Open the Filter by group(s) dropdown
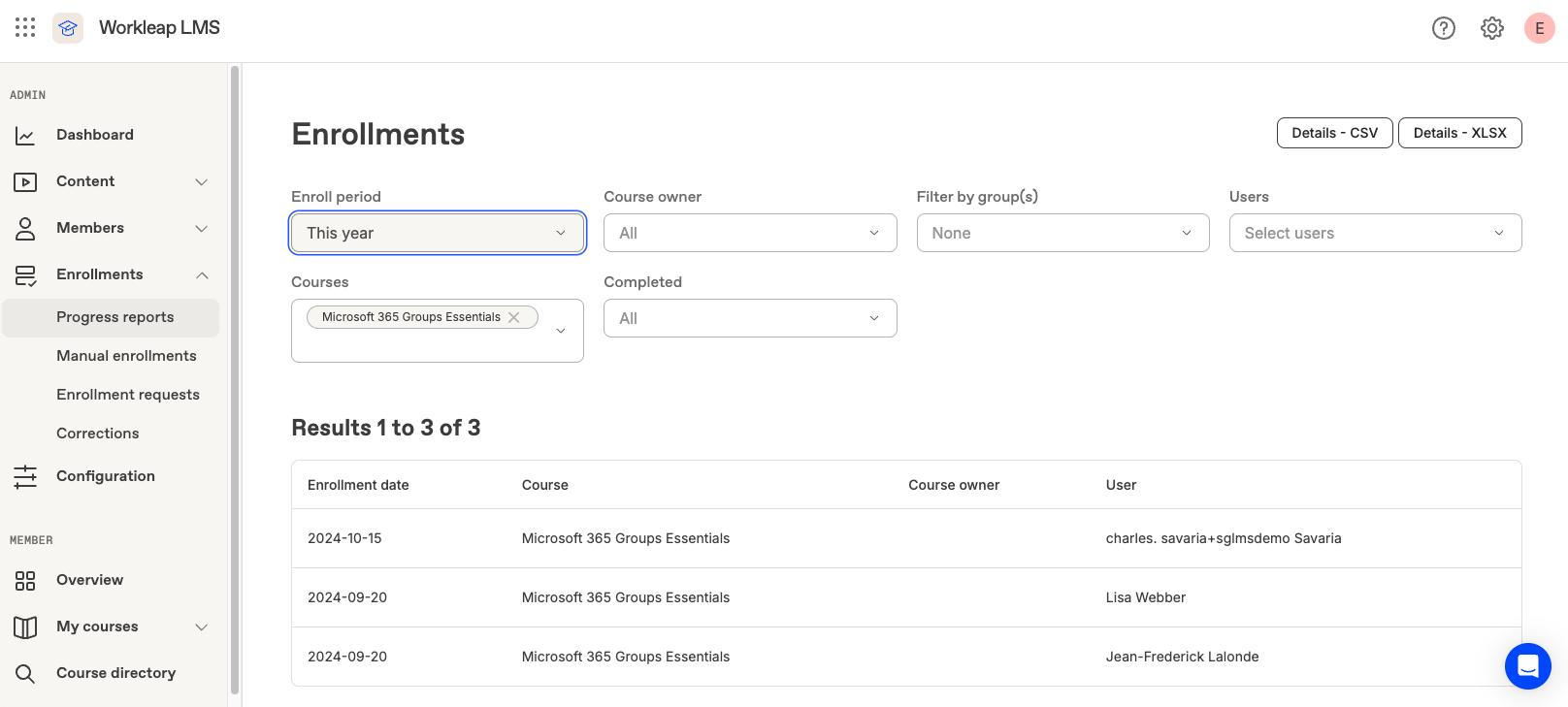 click(x=1062, y=233)
